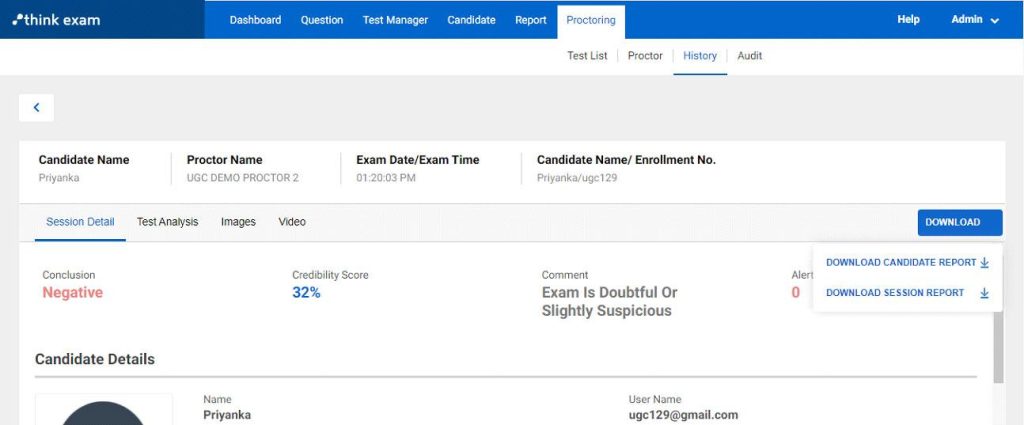Switch to the Test List sub-tab

tap(587, 55)
